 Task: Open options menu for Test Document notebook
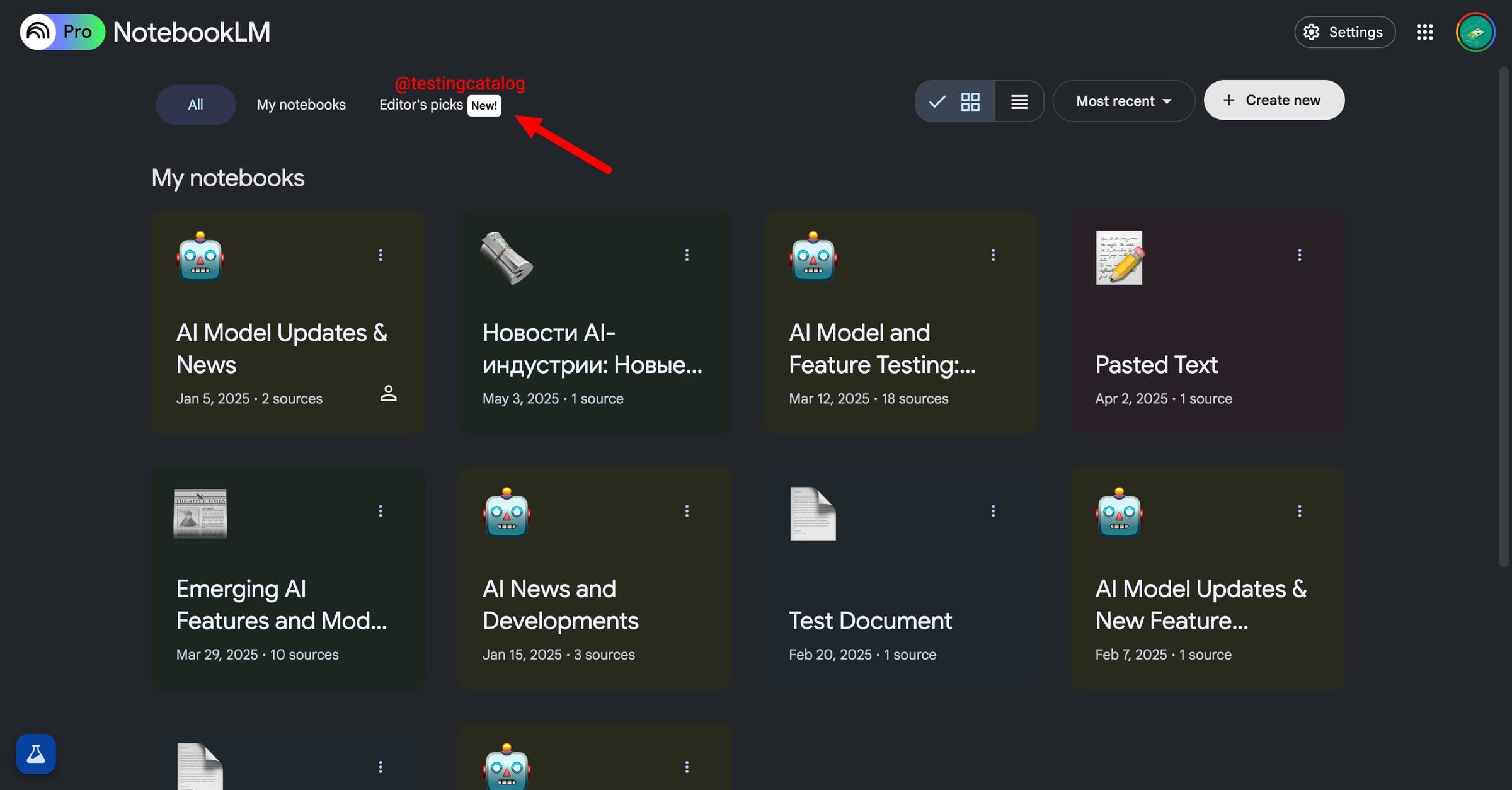click(994, 510)
